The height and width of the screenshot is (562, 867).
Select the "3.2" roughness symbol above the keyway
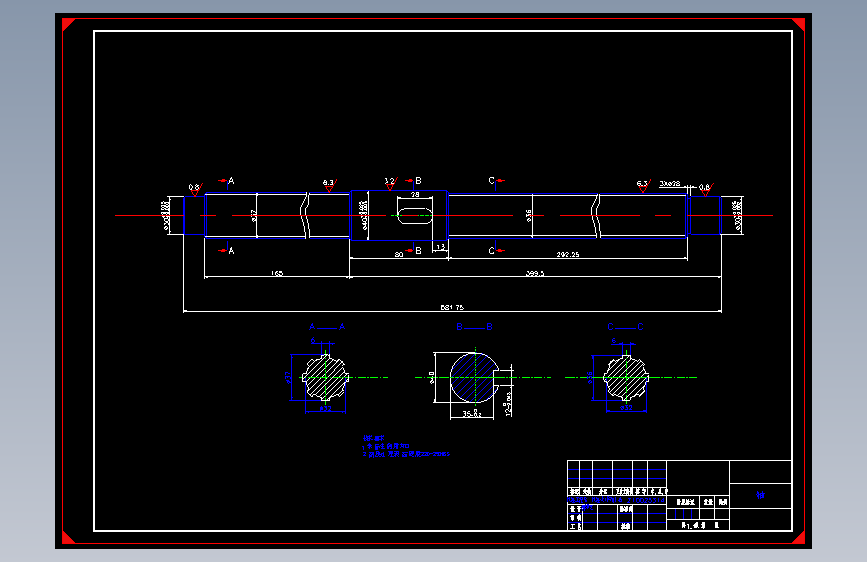click(391, 184)
